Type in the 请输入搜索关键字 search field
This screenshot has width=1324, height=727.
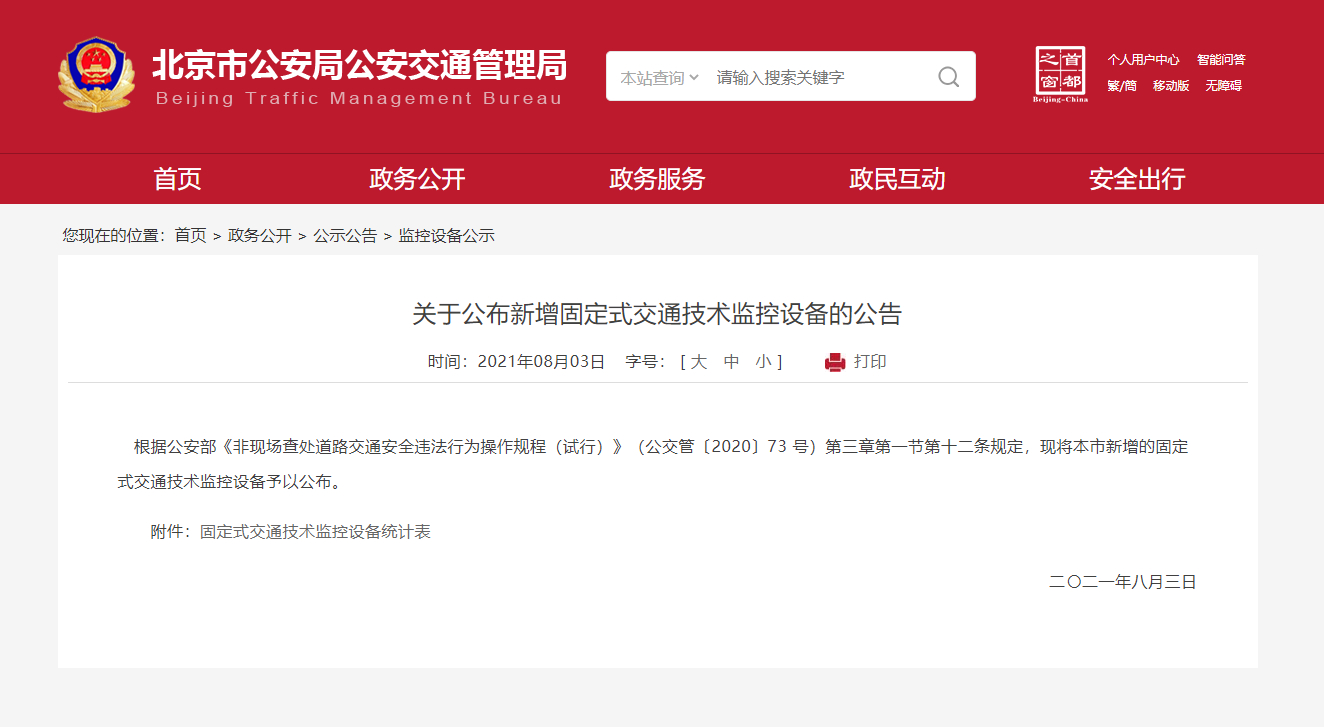pyautogui.click(x=820, y=77)
